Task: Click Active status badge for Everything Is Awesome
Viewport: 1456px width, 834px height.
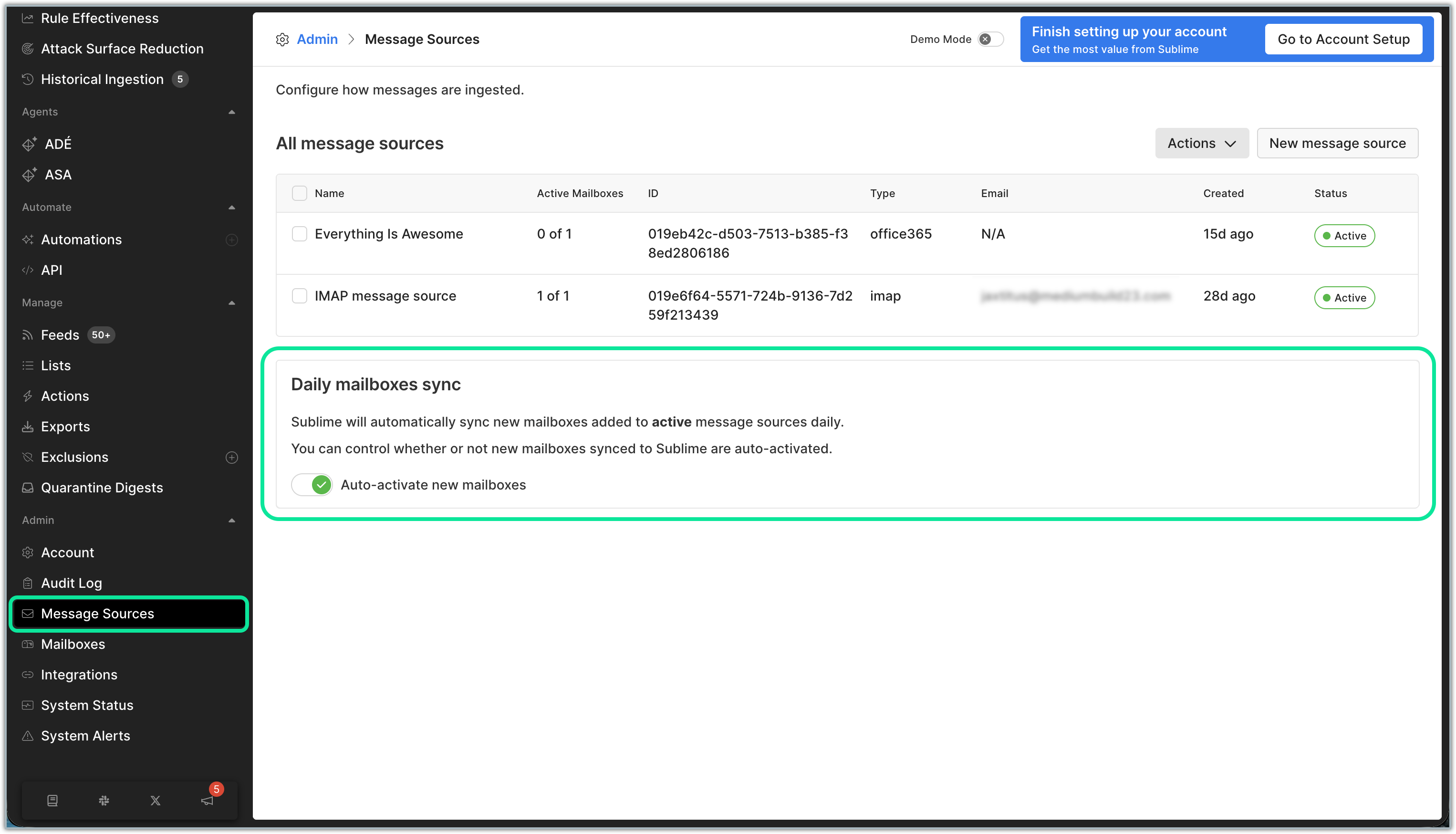Action: [1344, 235]
